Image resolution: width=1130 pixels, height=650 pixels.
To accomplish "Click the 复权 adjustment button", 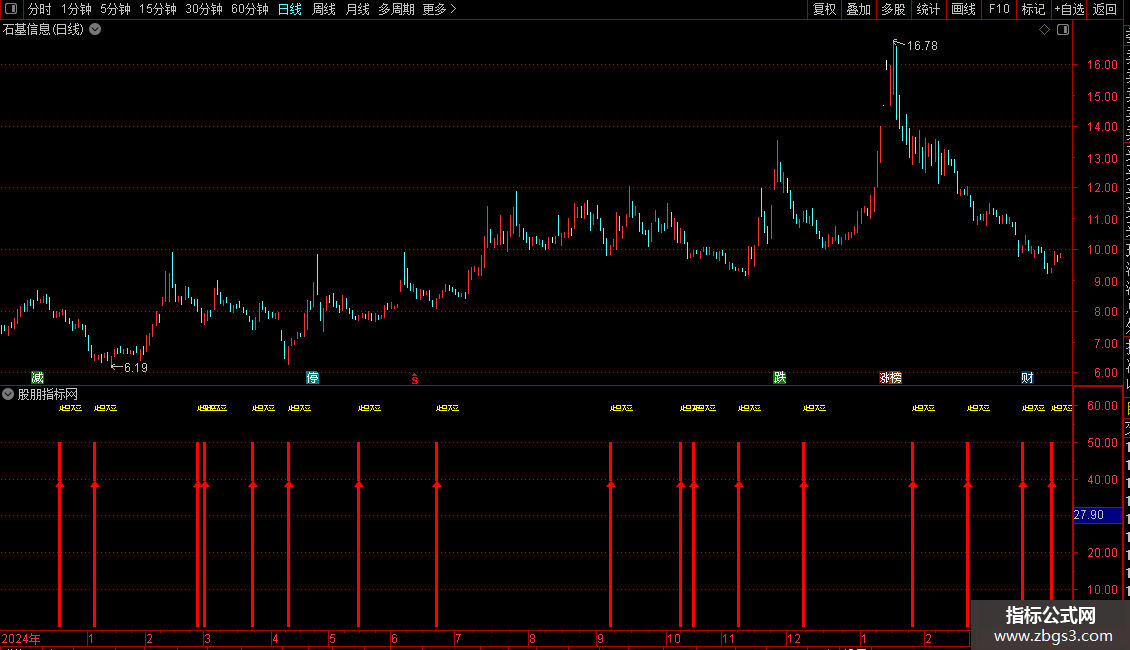I will tap(824, 9).
